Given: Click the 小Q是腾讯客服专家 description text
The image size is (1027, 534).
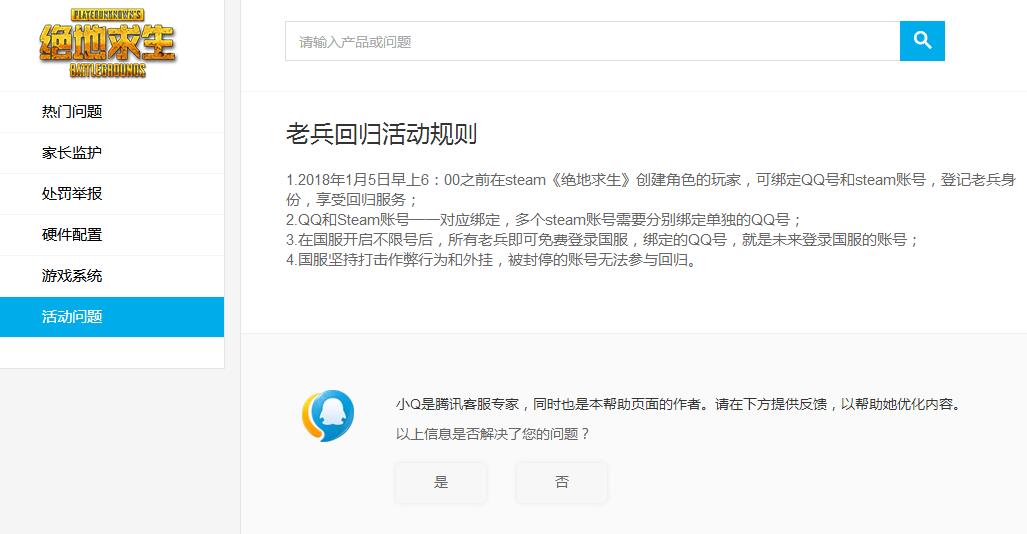Looking at the screenshot, I should pyautogui.click(x=677, y=405).
